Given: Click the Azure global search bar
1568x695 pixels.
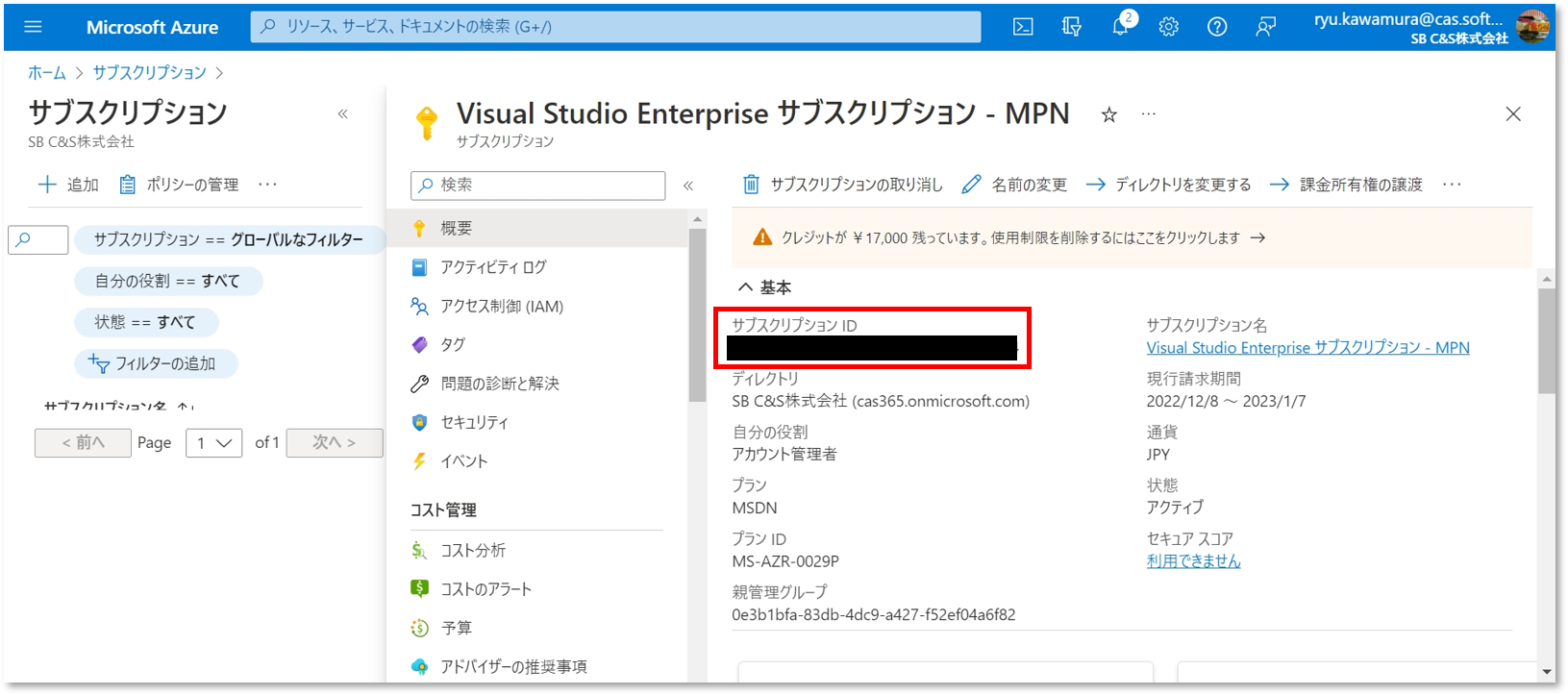Looking at the screenshot, I should click(615, 27).
